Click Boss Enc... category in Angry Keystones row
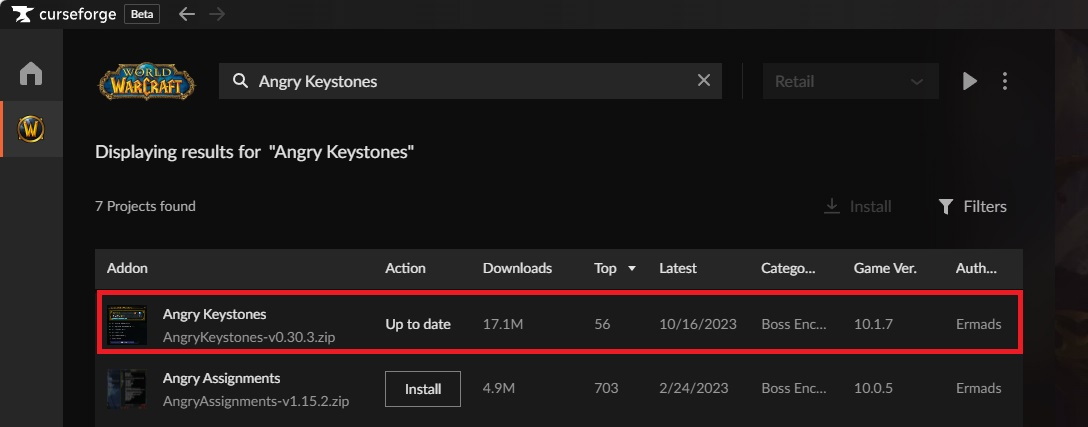Image resolution: width=1088 pixels, height=427 pixels. (x=794, y=324)
